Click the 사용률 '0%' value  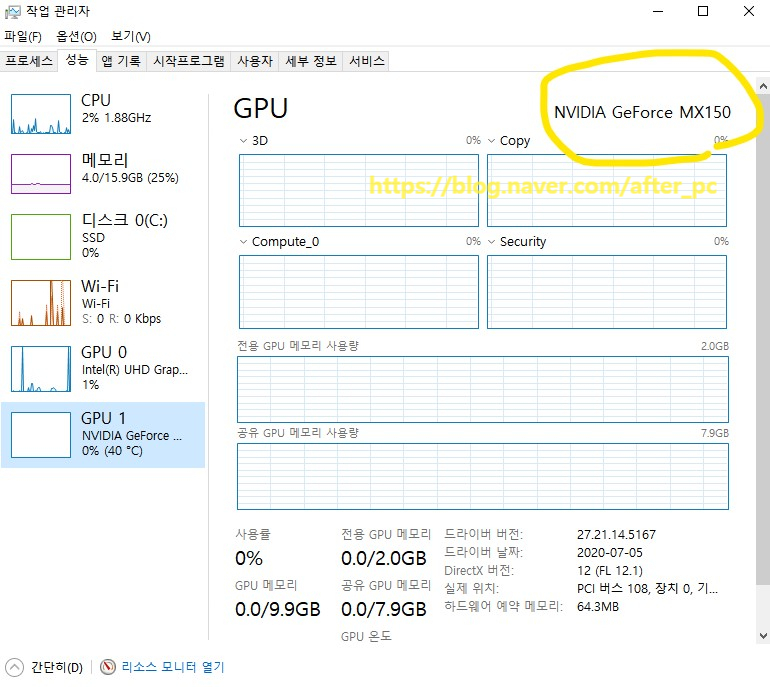pos(249,558)
